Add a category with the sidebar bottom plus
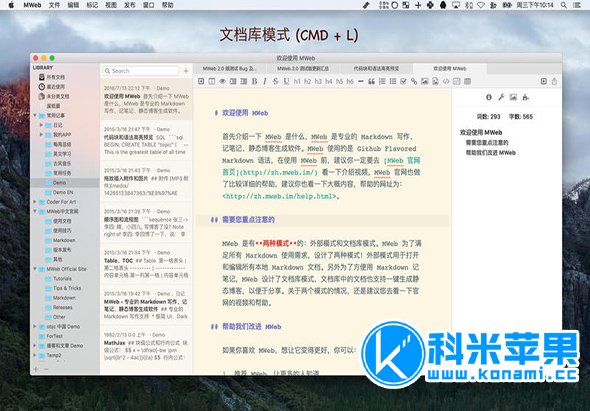 [36, 369]
